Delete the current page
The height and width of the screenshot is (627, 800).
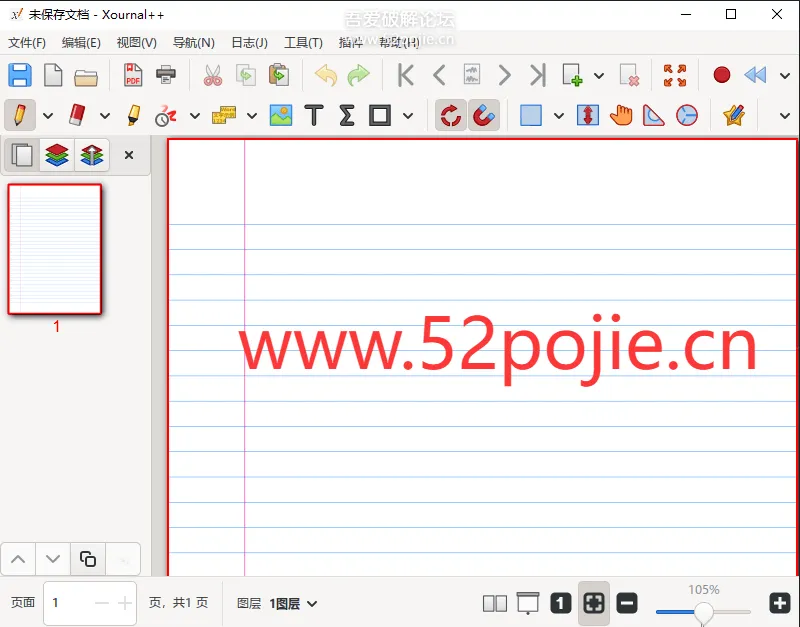[x=630, y=75]
